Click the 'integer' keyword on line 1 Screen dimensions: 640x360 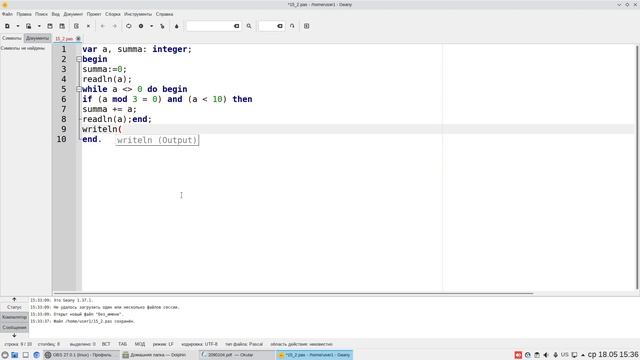169,49
